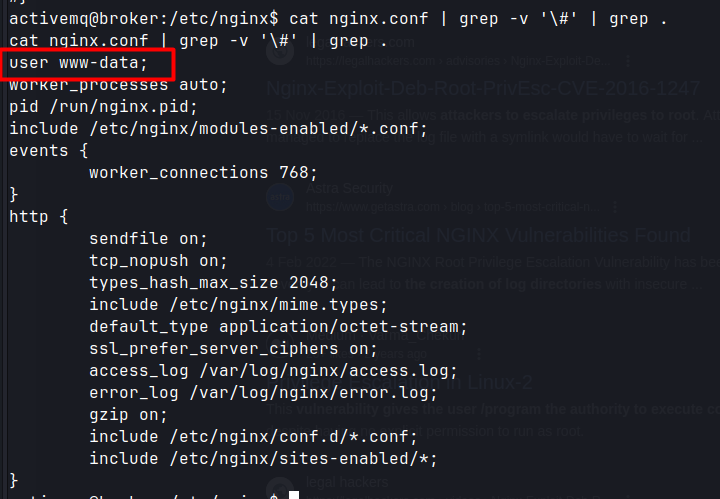Click the error_log /var/log/nginx/error.log; line
This screenshot has height=499, width=720.
point(263,393)
